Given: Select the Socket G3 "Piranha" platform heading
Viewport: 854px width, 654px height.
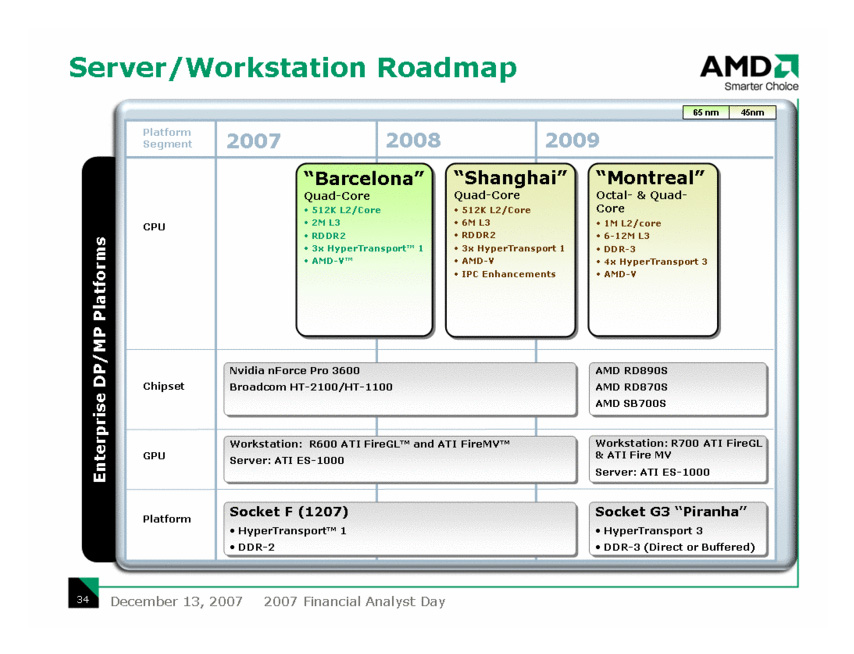Looking at the screenshot, I should tap(670, 512).
